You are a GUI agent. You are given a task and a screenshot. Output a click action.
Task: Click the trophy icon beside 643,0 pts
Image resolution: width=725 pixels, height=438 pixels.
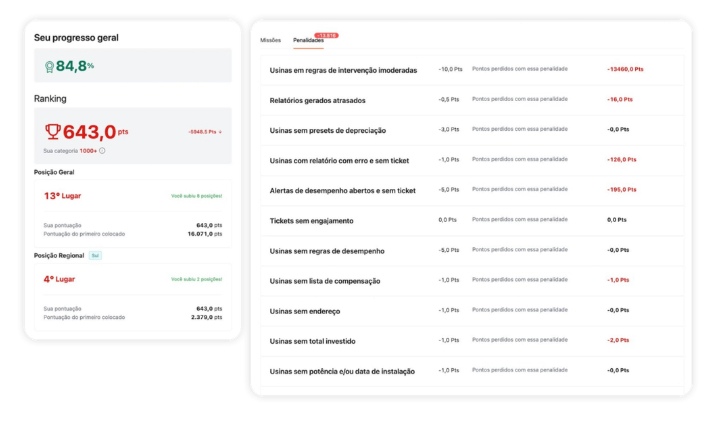click(53, 131)
